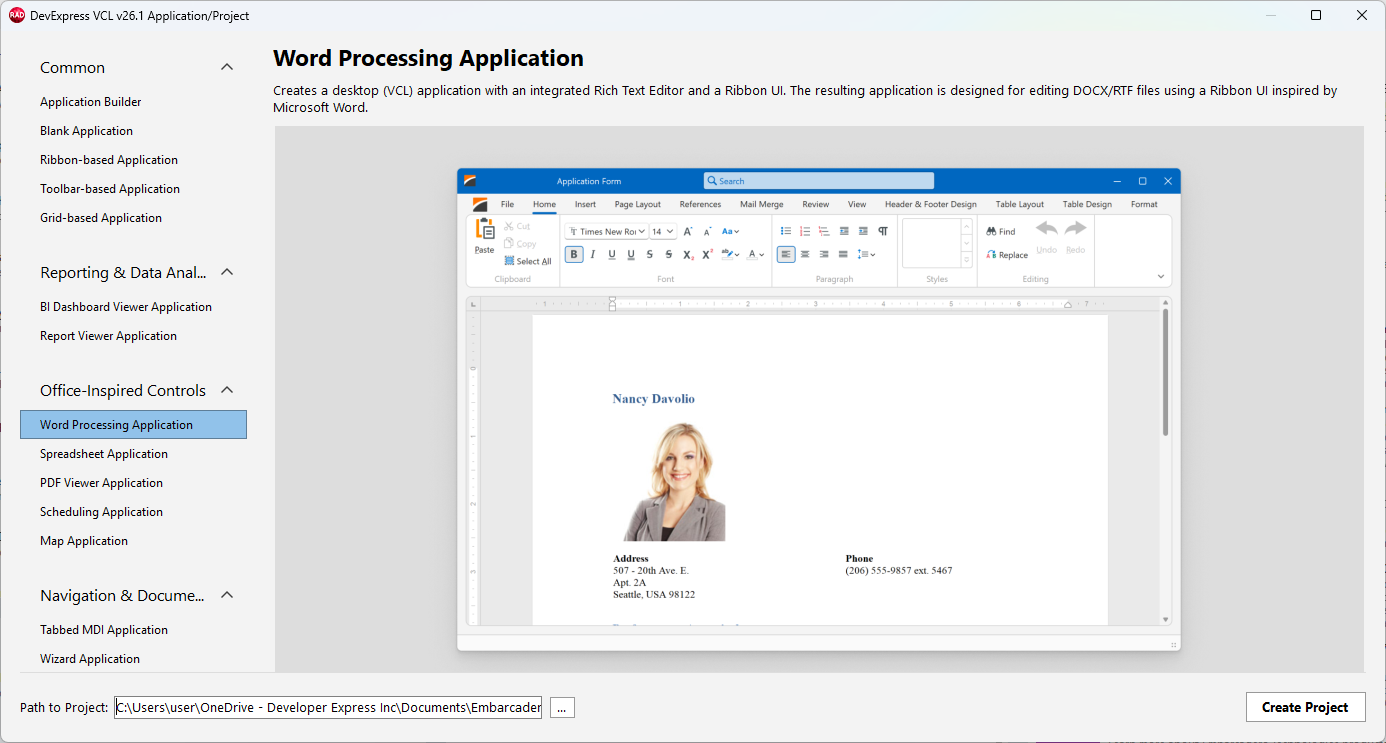Collapse the Common group chevron
This screenshot has height=743, width=1386.
(x=227, y=67)
